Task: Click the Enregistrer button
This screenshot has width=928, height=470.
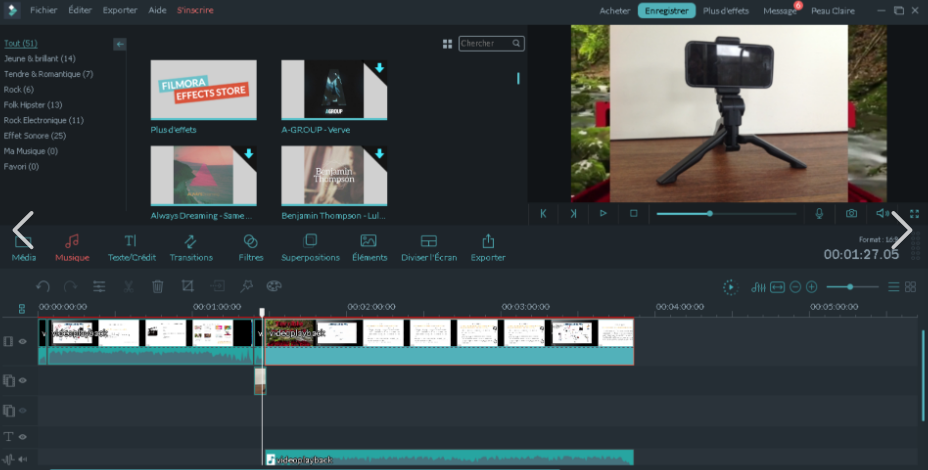Action: coord(666,10)
